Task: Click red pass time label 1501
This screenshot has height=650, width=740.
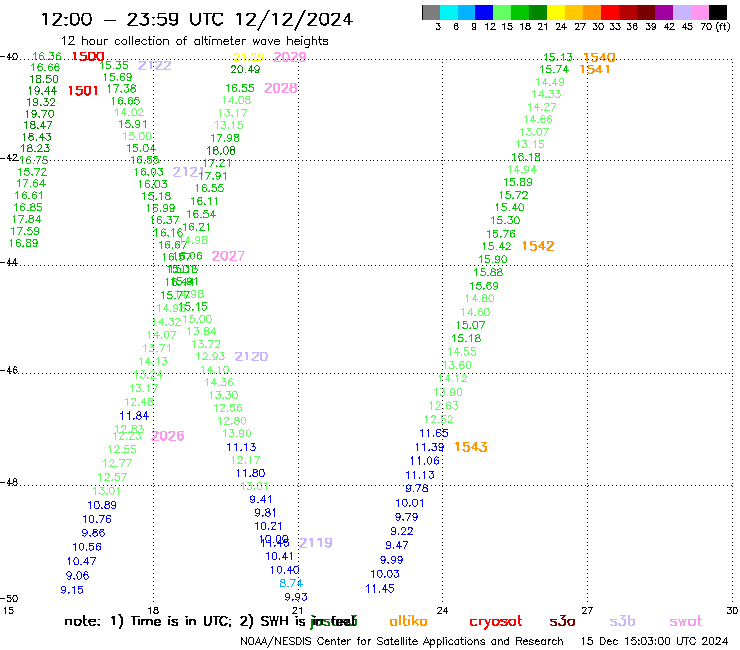Action: tap(83, 91)
